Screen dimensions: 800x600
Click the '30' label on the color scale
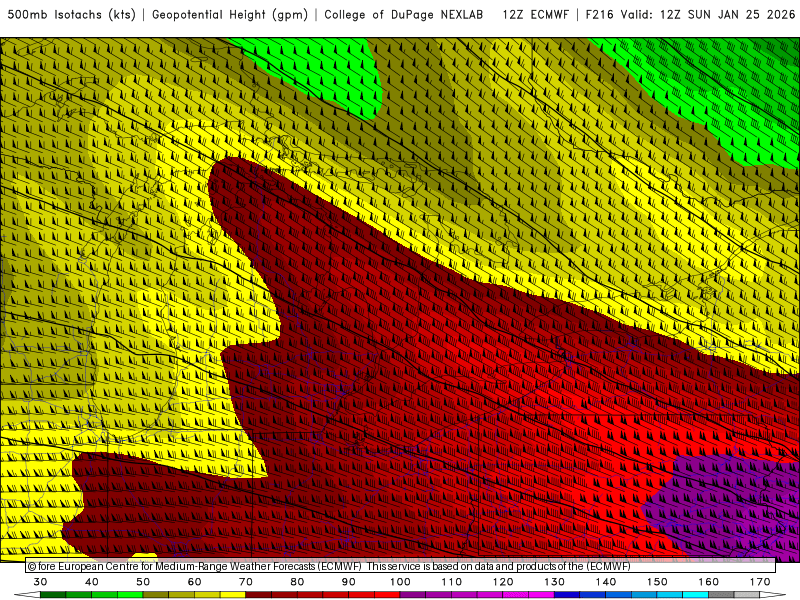40,582
